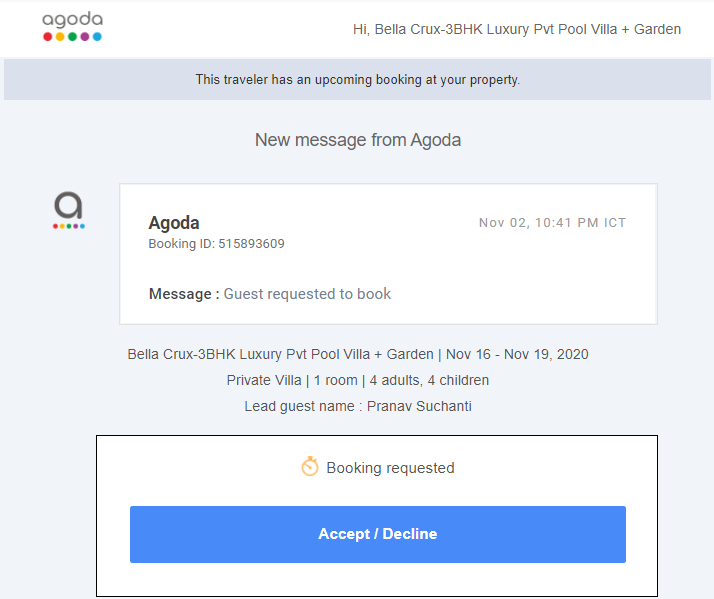The height and width of the screenshot is (599, 714).
Task: Click the timestamp Nov 02, 10:41 PM ICT
Action: (552, 223)
